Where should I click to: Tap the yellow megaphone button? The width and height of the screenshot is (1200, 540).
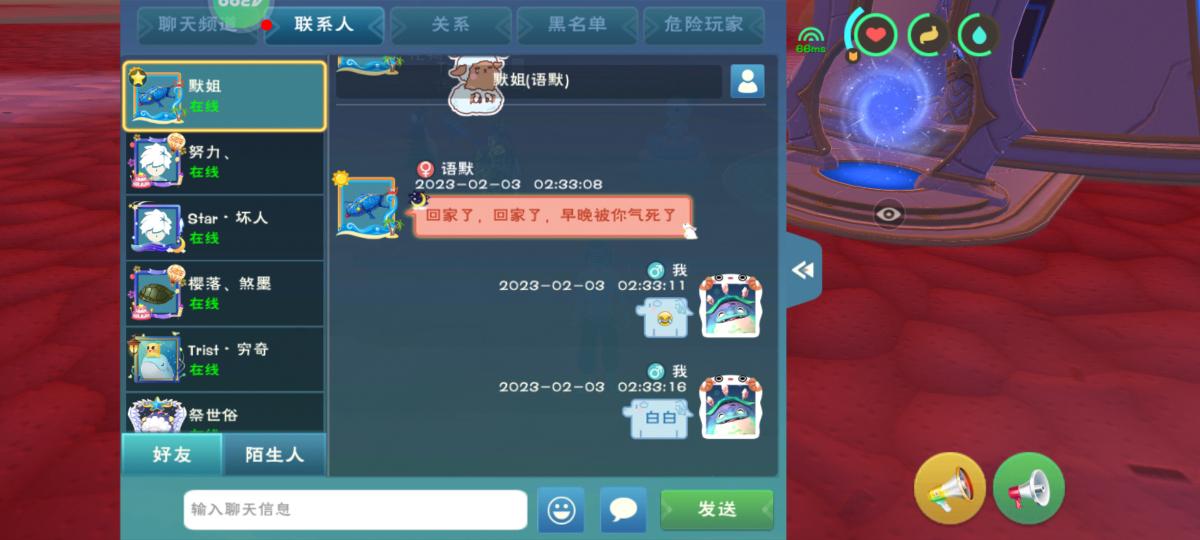coord(949,488)
